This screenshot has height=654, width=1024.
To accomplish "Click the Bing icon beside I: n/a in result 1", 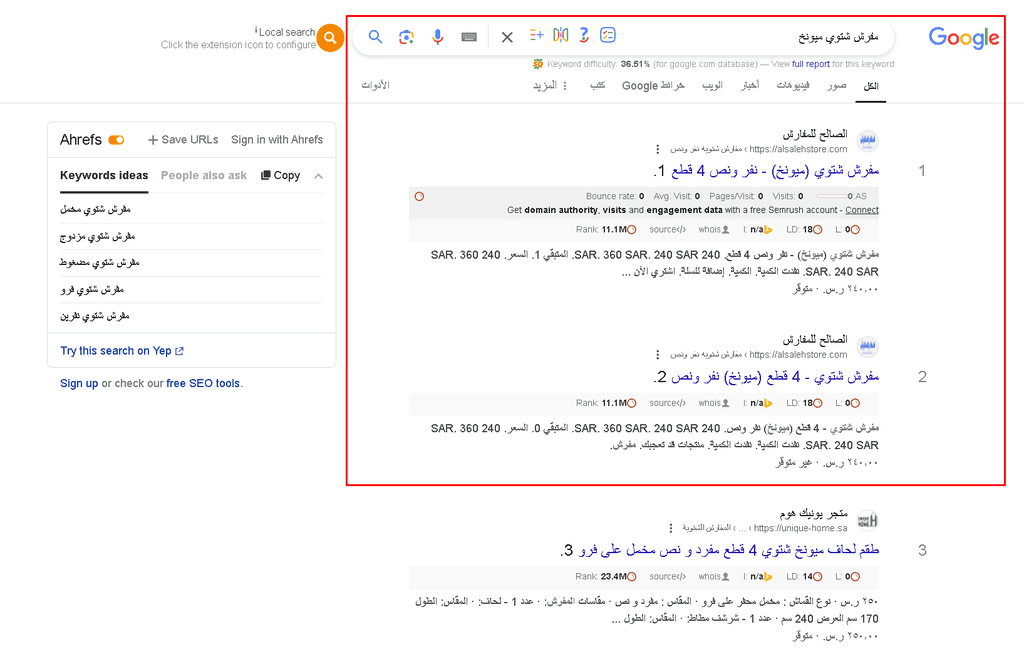I will click(x=768, y=230).
